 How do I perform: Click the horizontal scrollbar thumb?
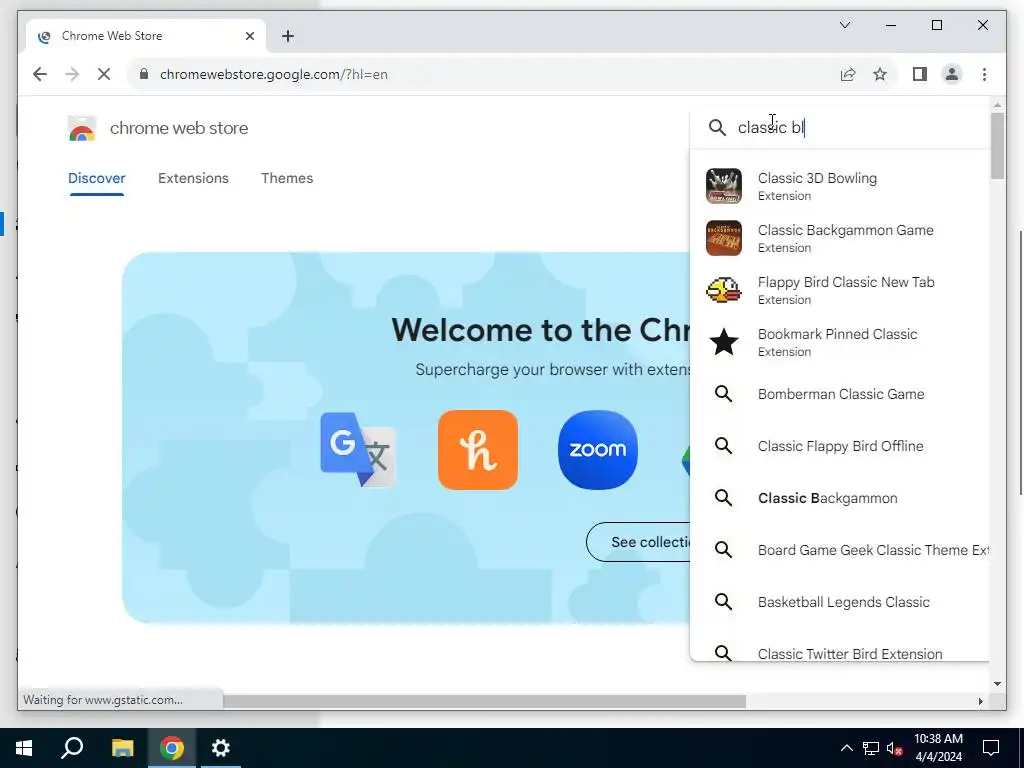tap(485, 701)
